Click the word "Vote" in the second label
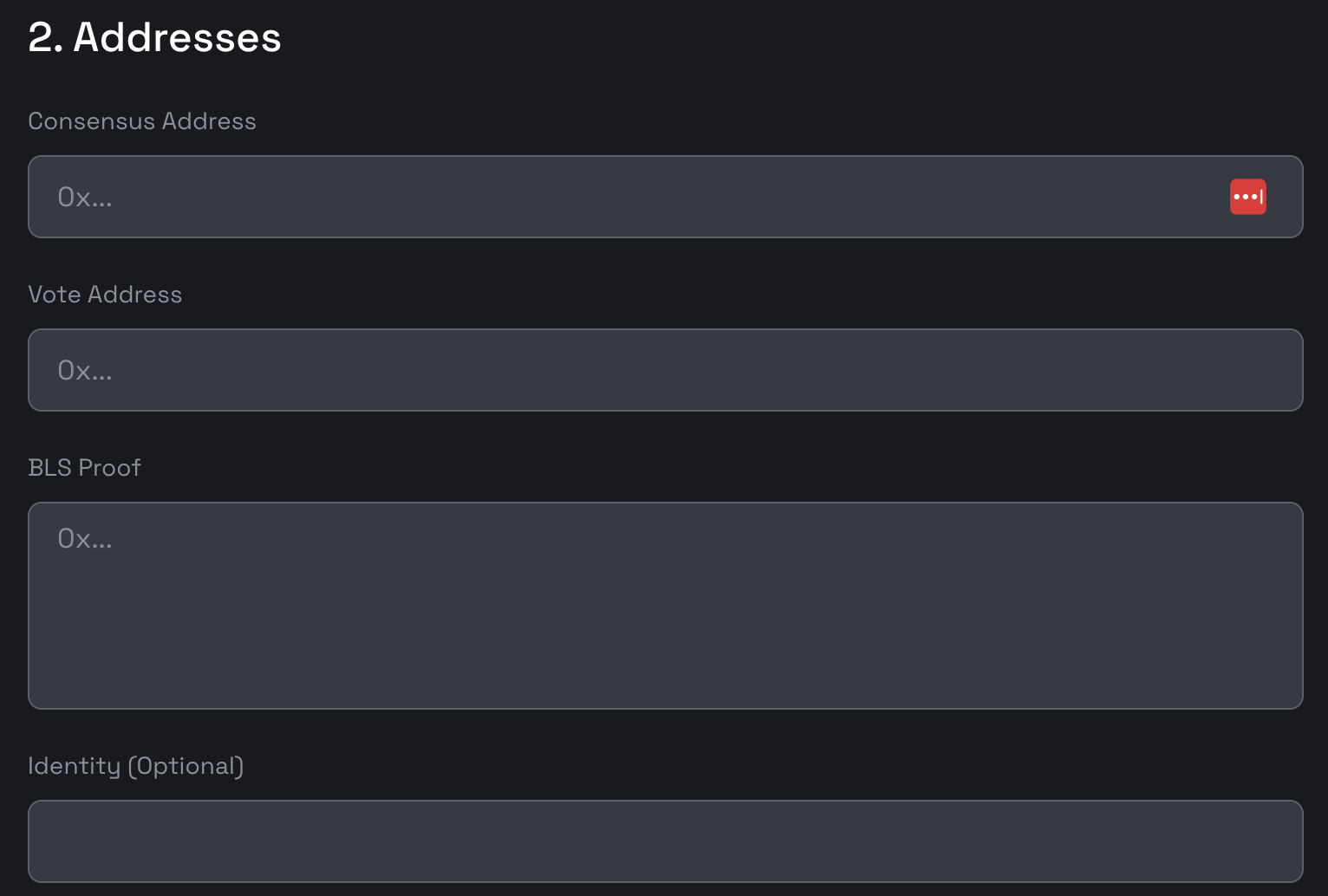Image resolution: width=1328 pixels, height=896 pixels. click(x=55, y=295)
